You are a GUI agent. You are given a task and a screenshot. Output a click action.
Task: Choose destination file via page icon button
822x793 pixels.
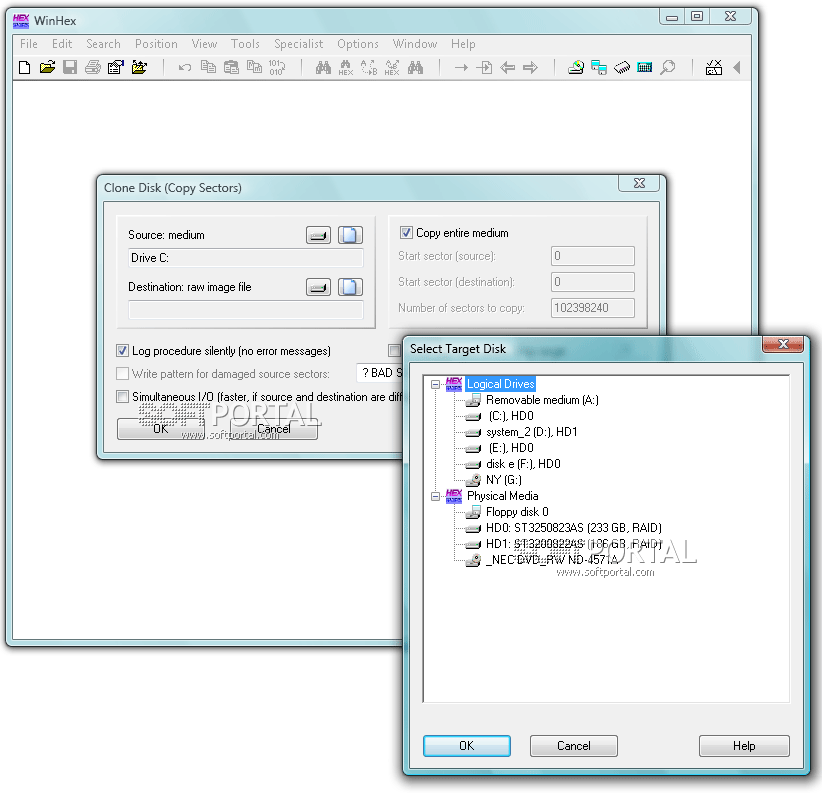350,287
